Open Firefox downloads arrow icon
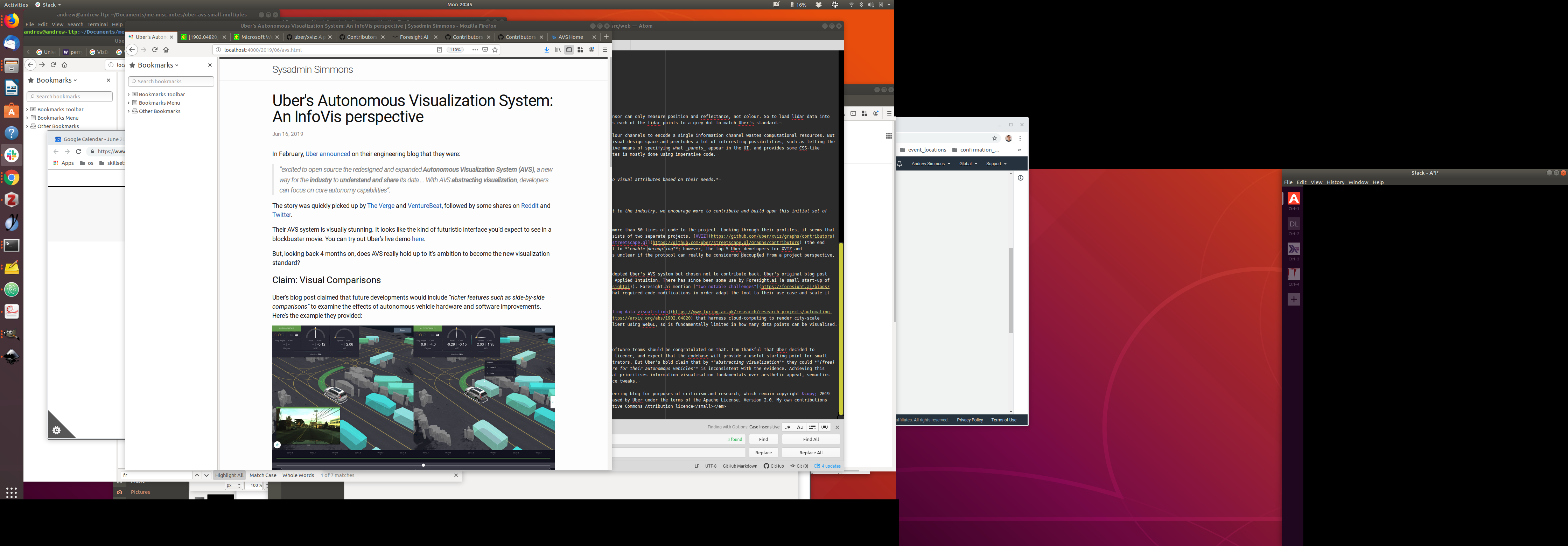Viewport: 1568px width, 546px height. [546, 50]
